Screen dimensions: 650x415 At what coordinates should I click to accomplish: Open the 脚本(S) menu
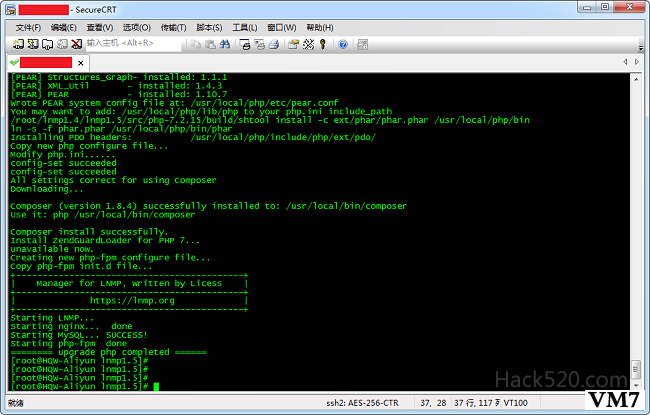click(209, 28)
